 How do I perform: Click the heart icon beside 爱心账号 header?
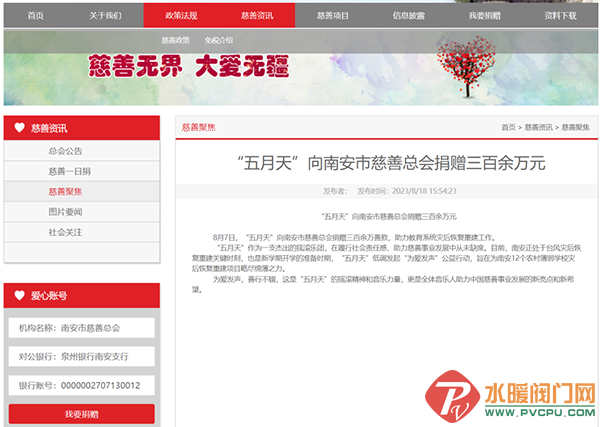click(x=20, y=295)
